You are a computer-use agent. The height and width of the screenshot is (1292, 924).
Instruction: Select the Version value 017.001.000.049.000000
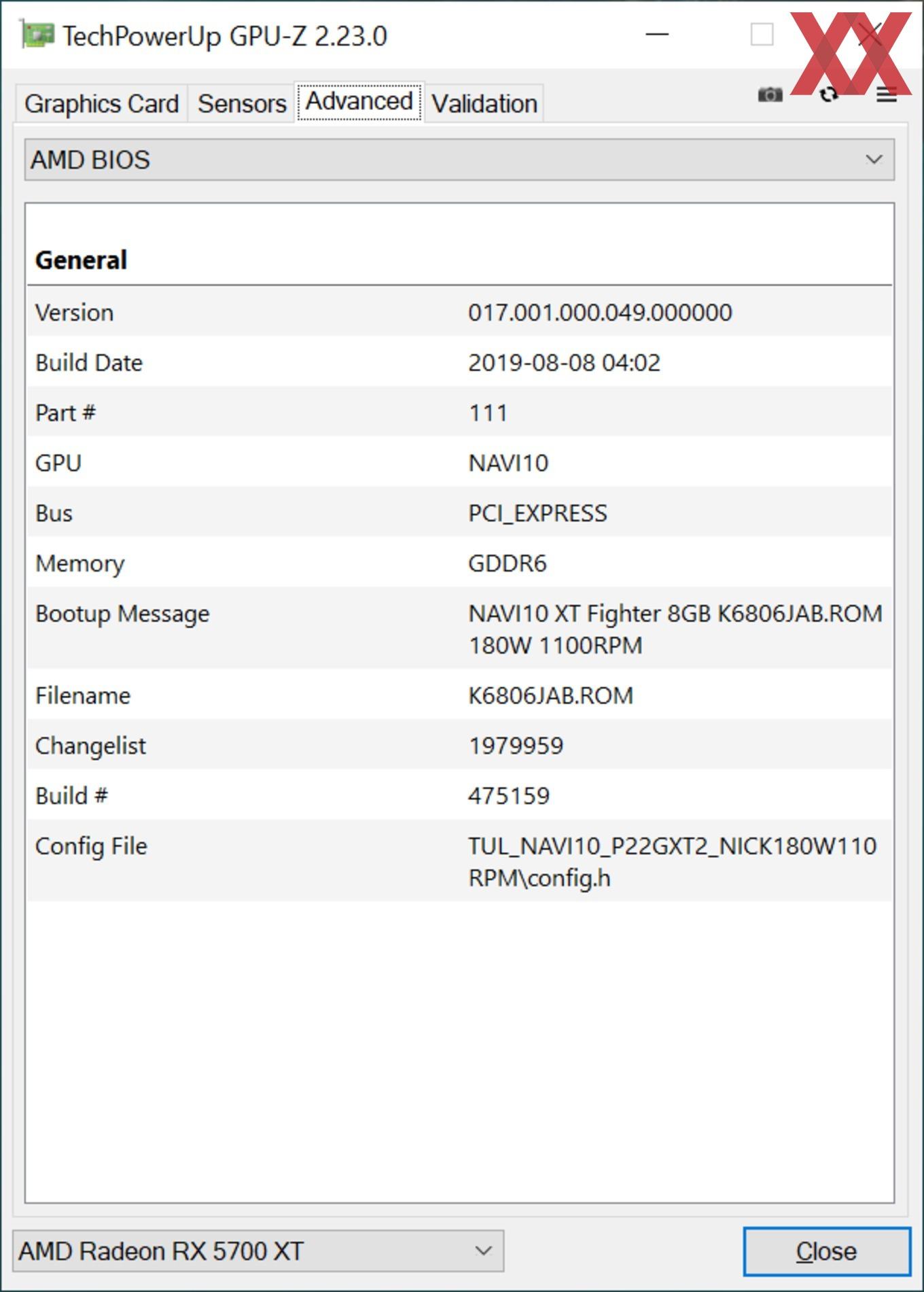600,313
